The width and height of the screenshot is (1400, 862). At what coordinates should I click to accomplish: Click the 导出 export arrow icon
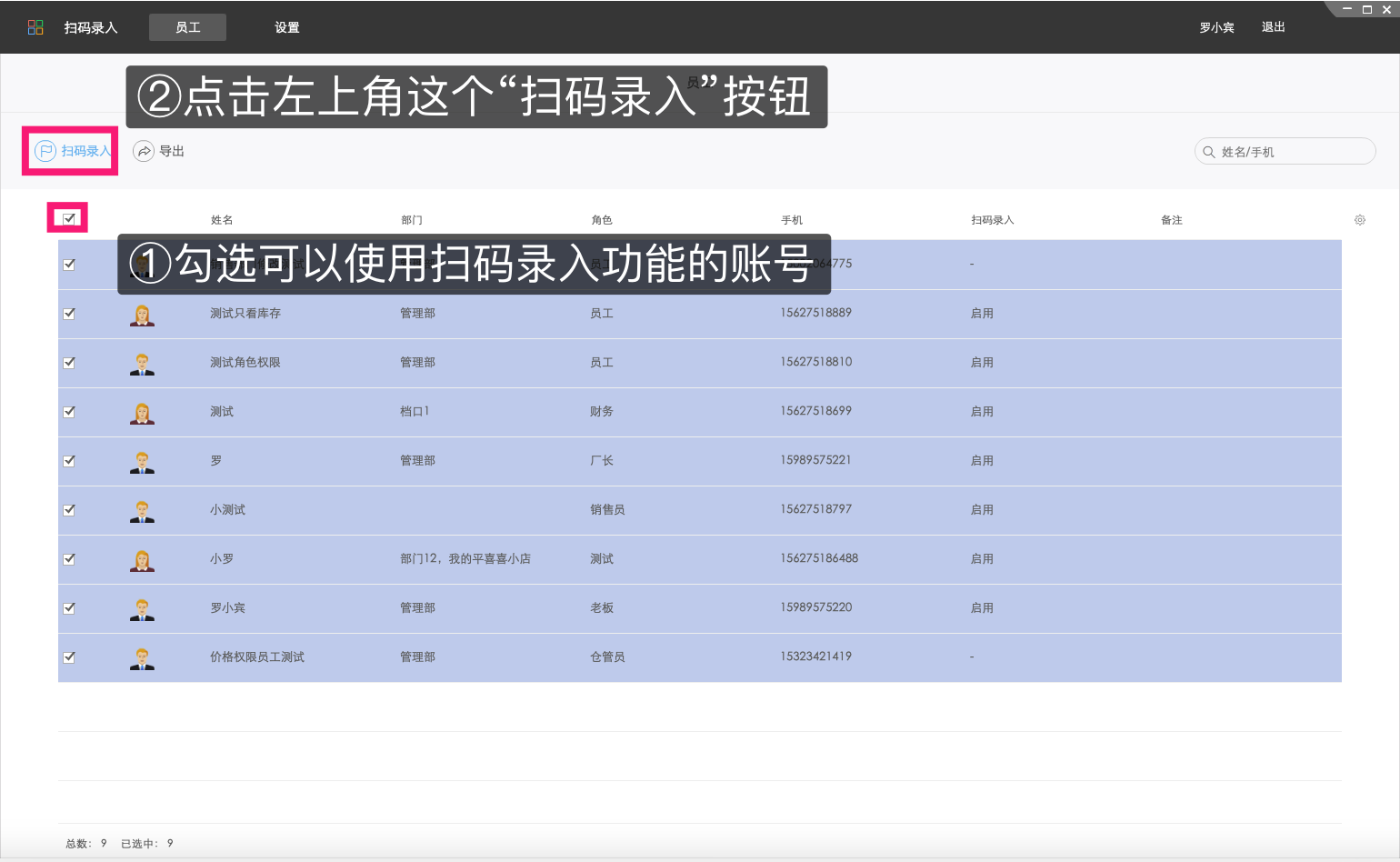(x=144, y=151)
